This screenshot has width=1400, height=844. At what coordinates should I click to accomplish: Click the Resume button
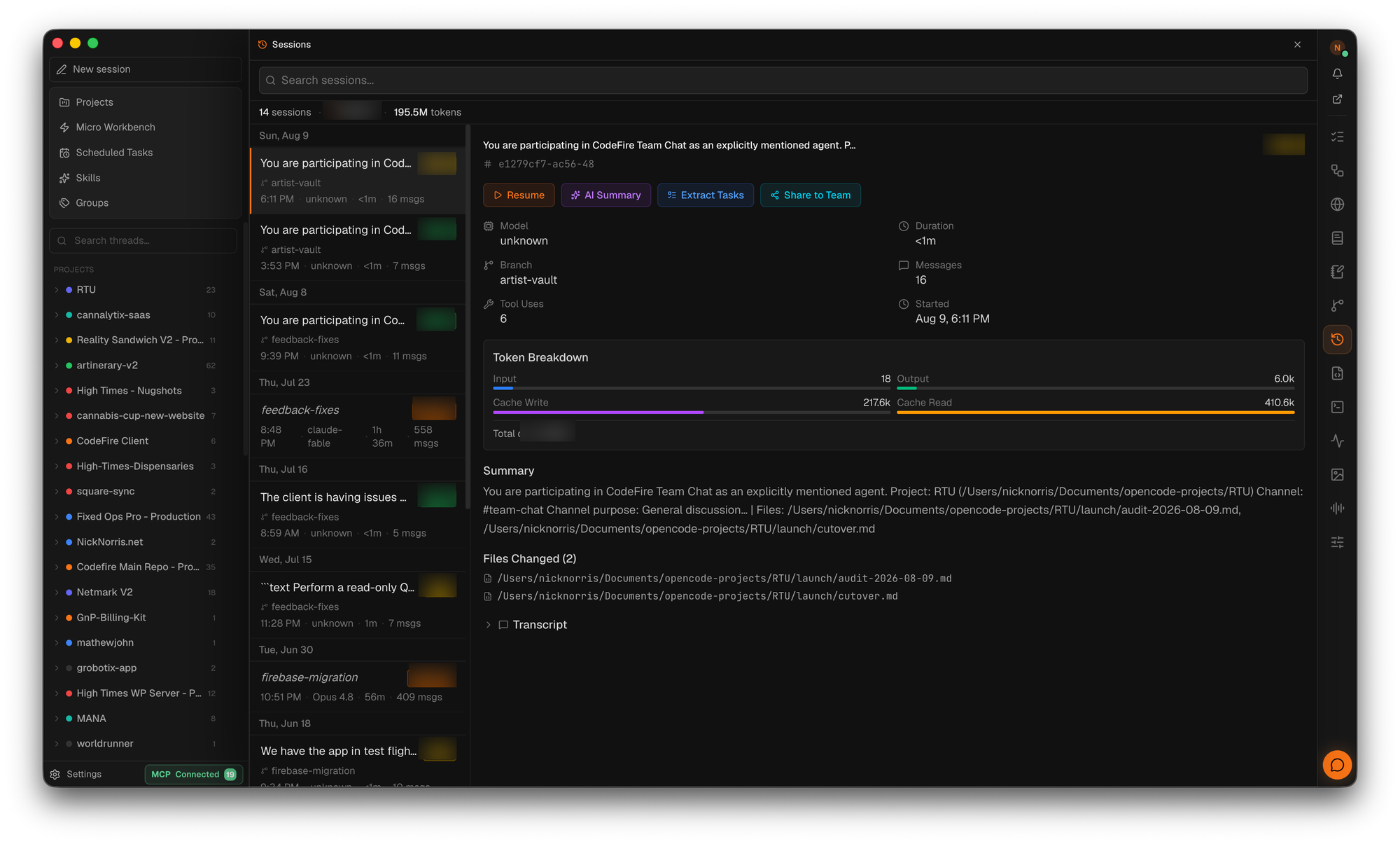tap(519, 195)
